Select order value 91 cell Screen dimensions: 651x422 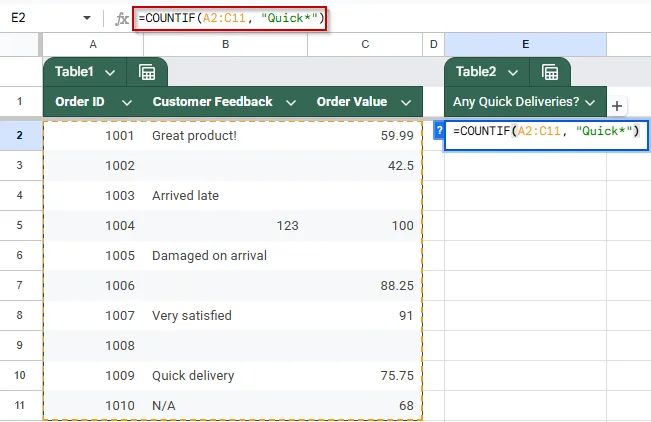pos(365,315)
